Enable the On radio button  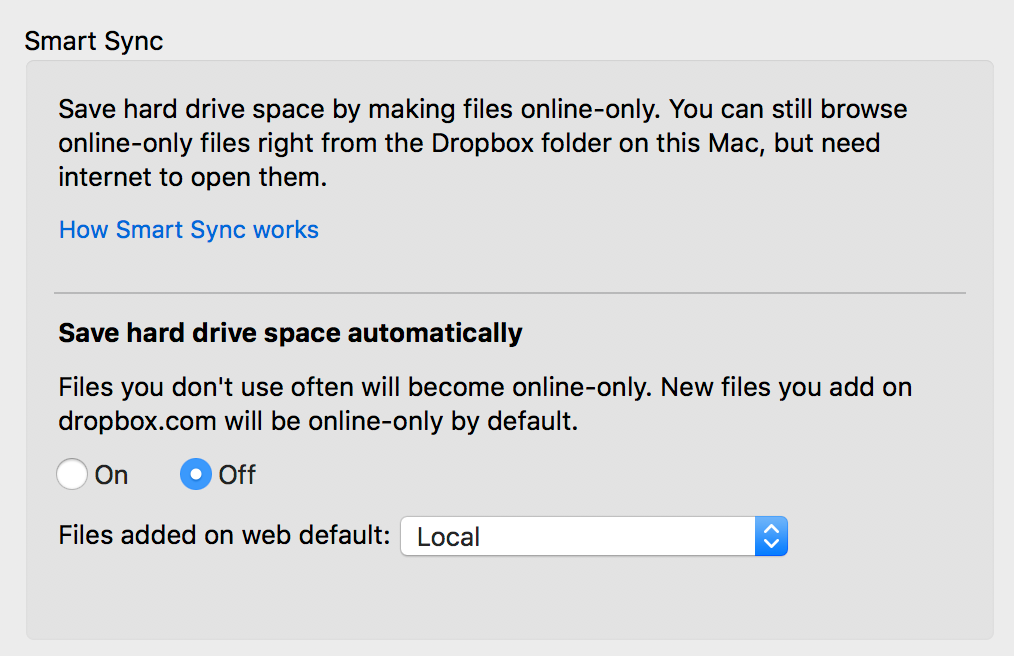point(72,475)
